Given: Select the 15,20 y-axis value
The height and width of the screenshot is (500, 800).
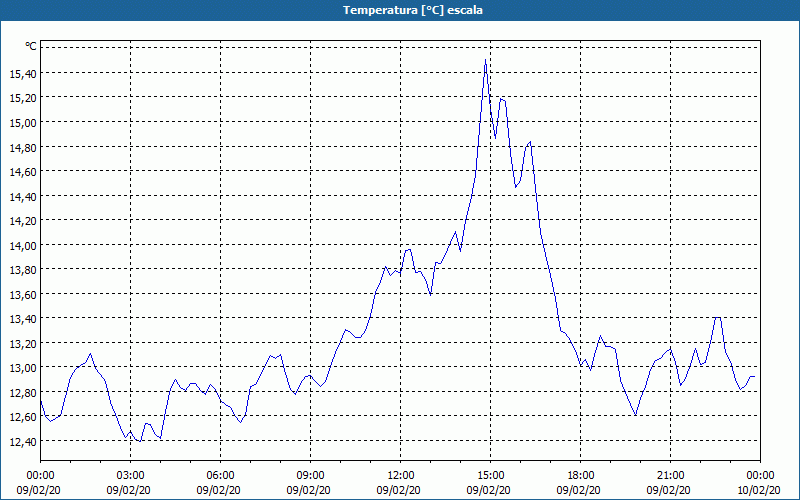Looking at the screenshot, I should [23, 98].
